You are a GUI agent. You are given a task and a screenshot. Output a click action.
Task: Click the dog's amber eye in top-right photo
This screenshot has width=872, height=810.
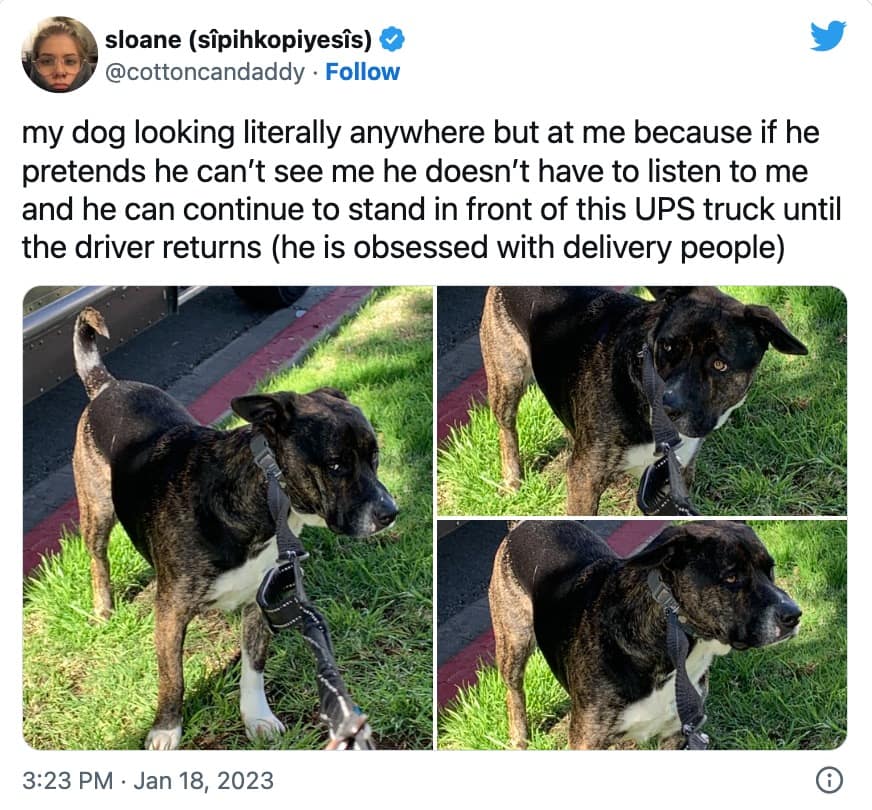tap(720, 365)
